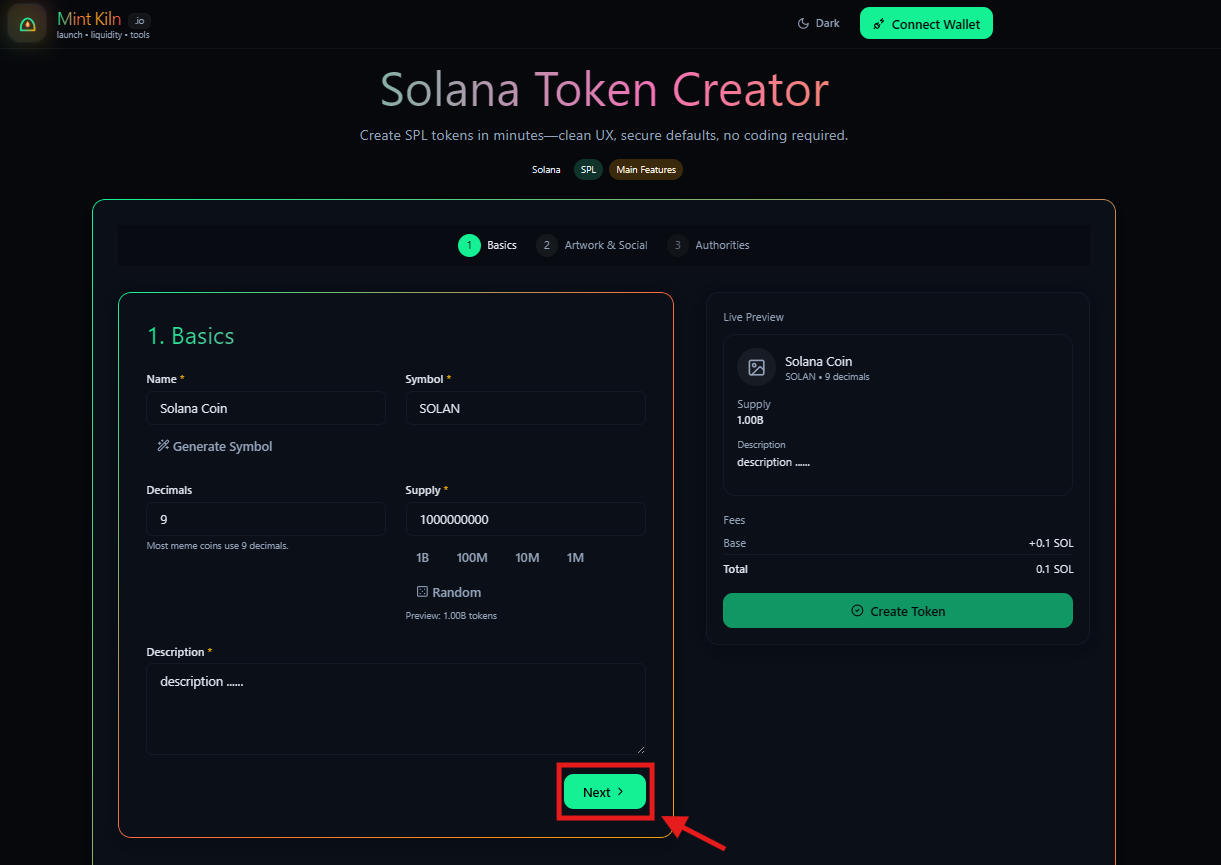Go to the Authorities step

(x=709, y=245)
